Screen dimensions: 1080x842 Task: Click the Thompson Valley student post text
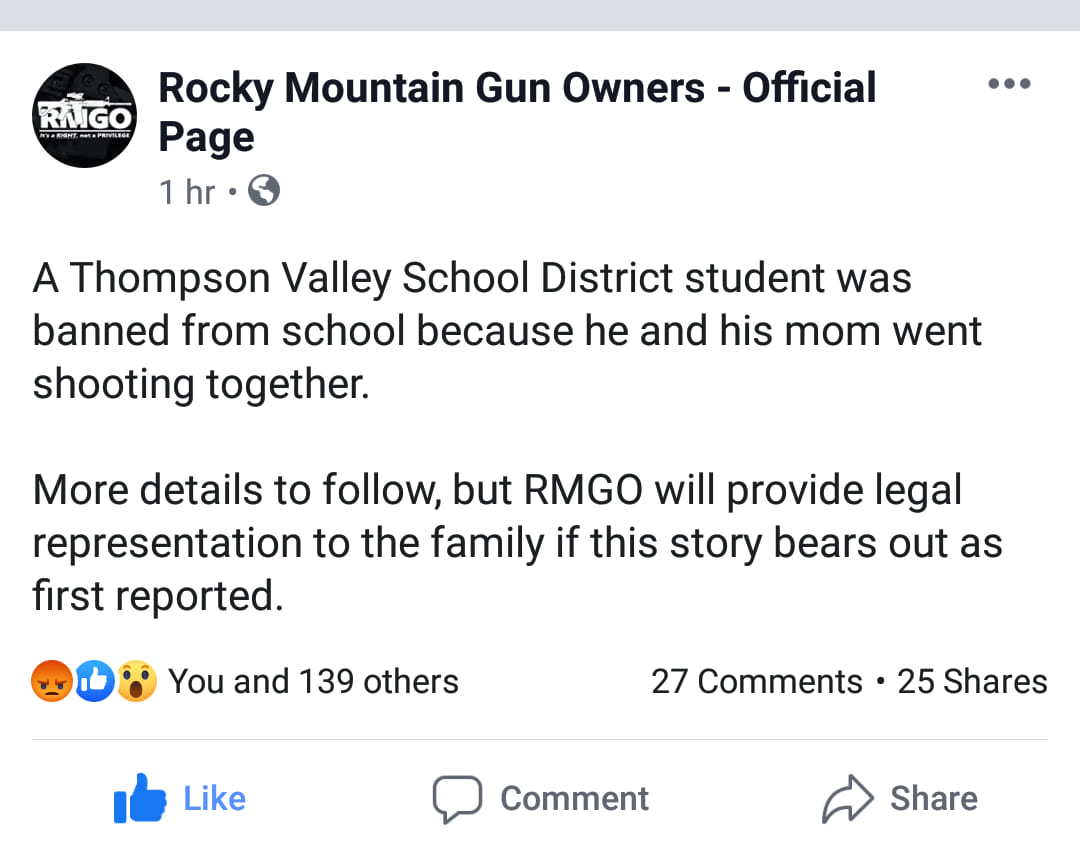point(507,331)
